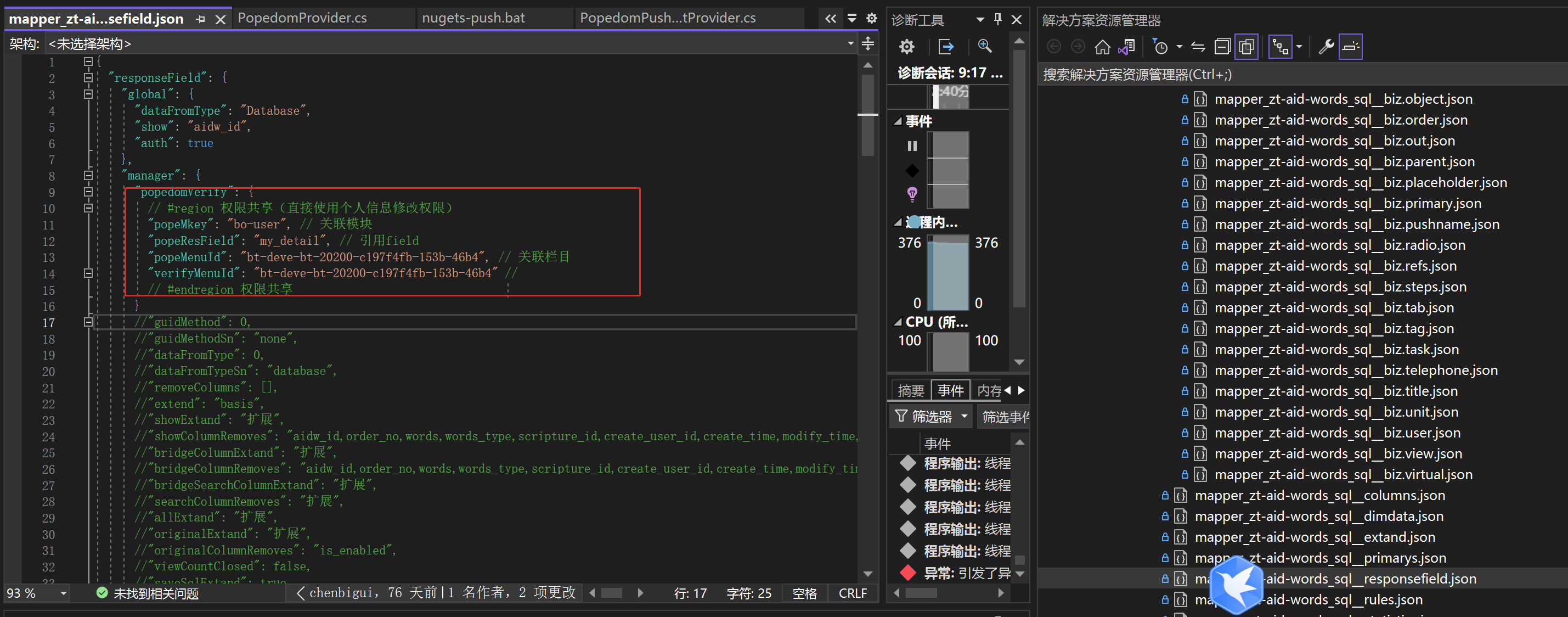Switch to nugets-push.bat tab
Viewport: 1568px width, 617px height.
click(473, 18)
